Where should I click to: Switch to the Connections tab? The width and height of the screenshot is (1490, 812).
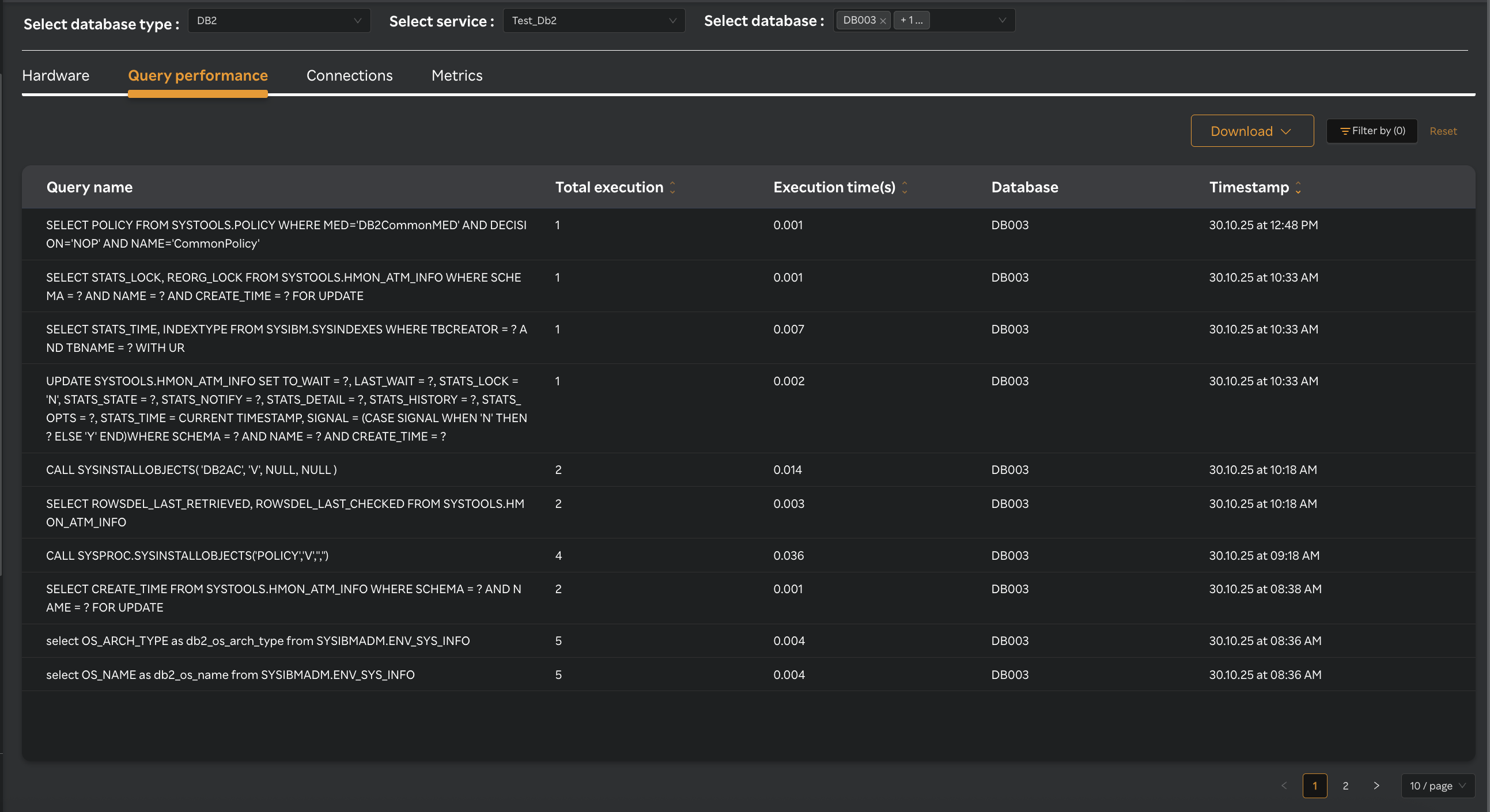[349, 75]
